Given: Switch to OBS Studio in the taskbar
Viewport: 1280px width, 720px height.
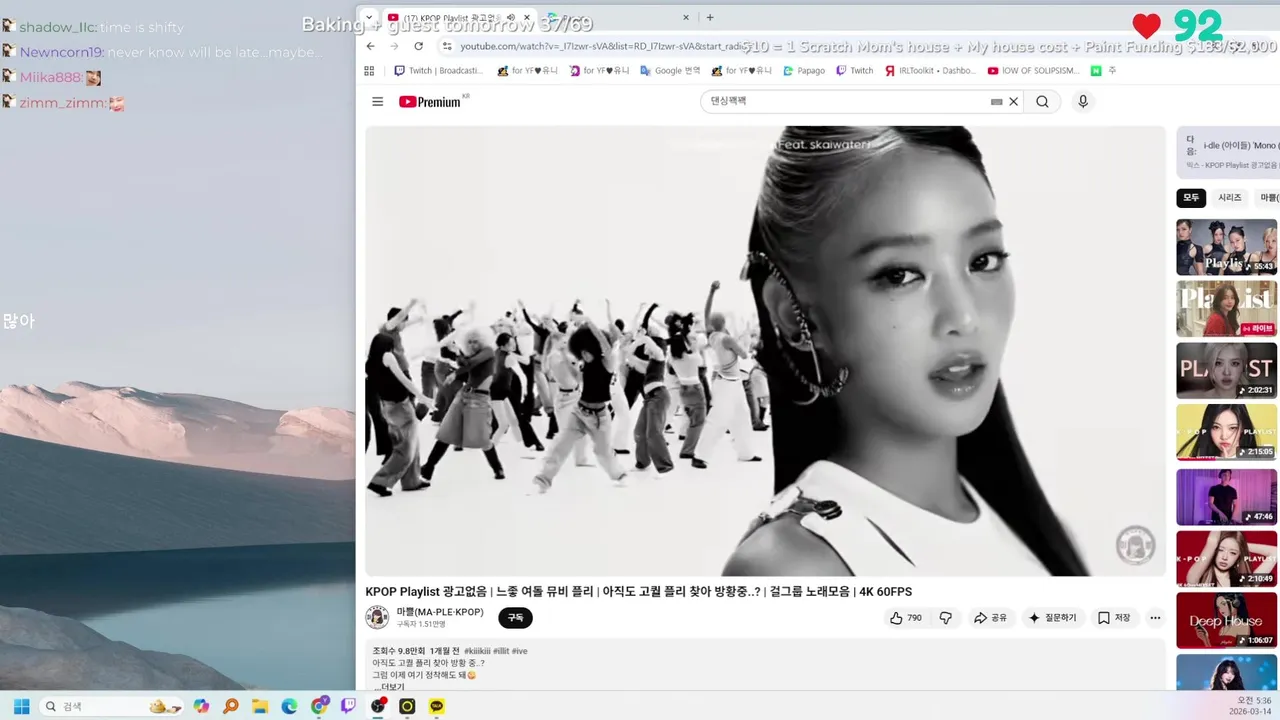Looking at the screenshot, I should click(x=378, y=706).
